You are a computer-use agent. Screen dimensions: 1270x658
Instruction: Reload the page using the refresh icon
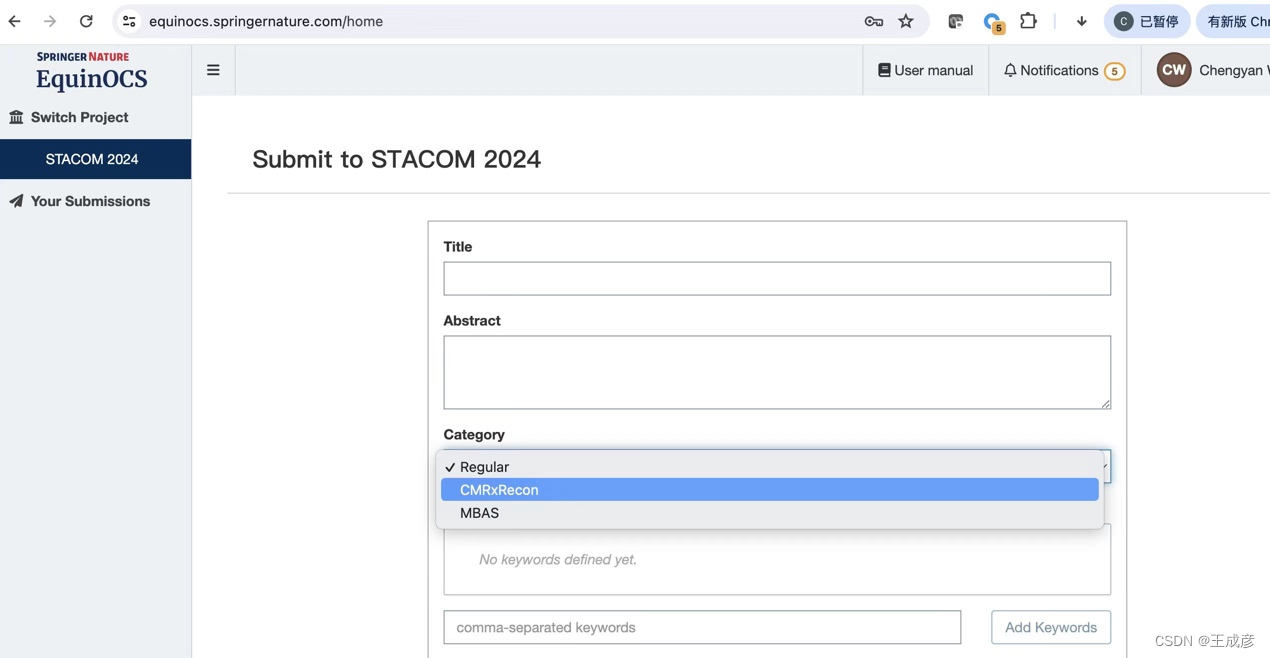(x=86, y=20)
